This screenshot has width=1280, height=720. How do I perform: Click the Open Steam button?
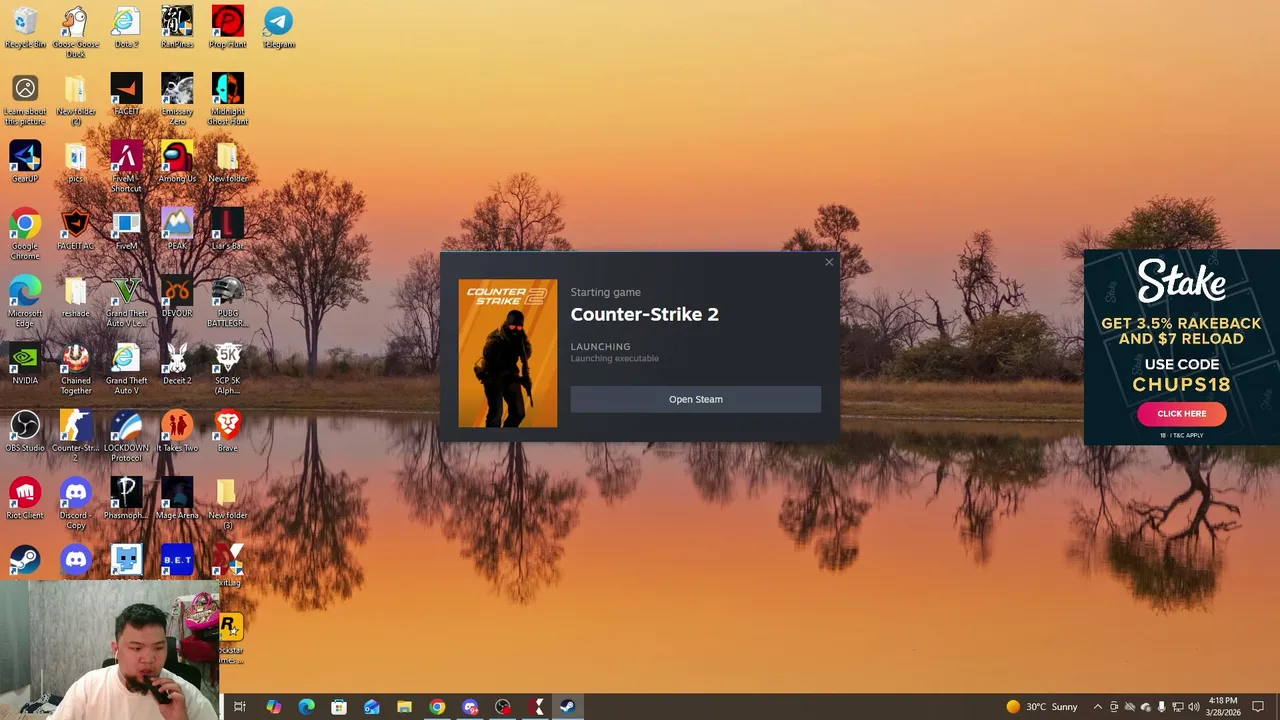(x=695, y=399)
